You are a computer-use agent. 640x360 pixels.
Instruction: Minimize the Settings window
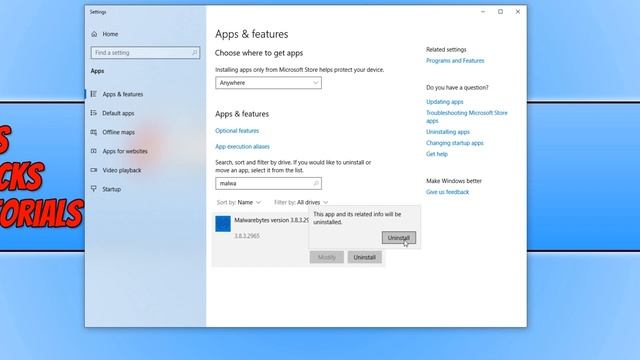pos(483,12)
